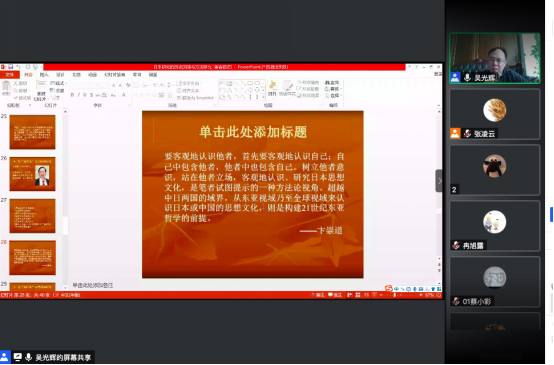
Task: Open the 插入 Insert ribbon tab
Action: click(44, 75)
